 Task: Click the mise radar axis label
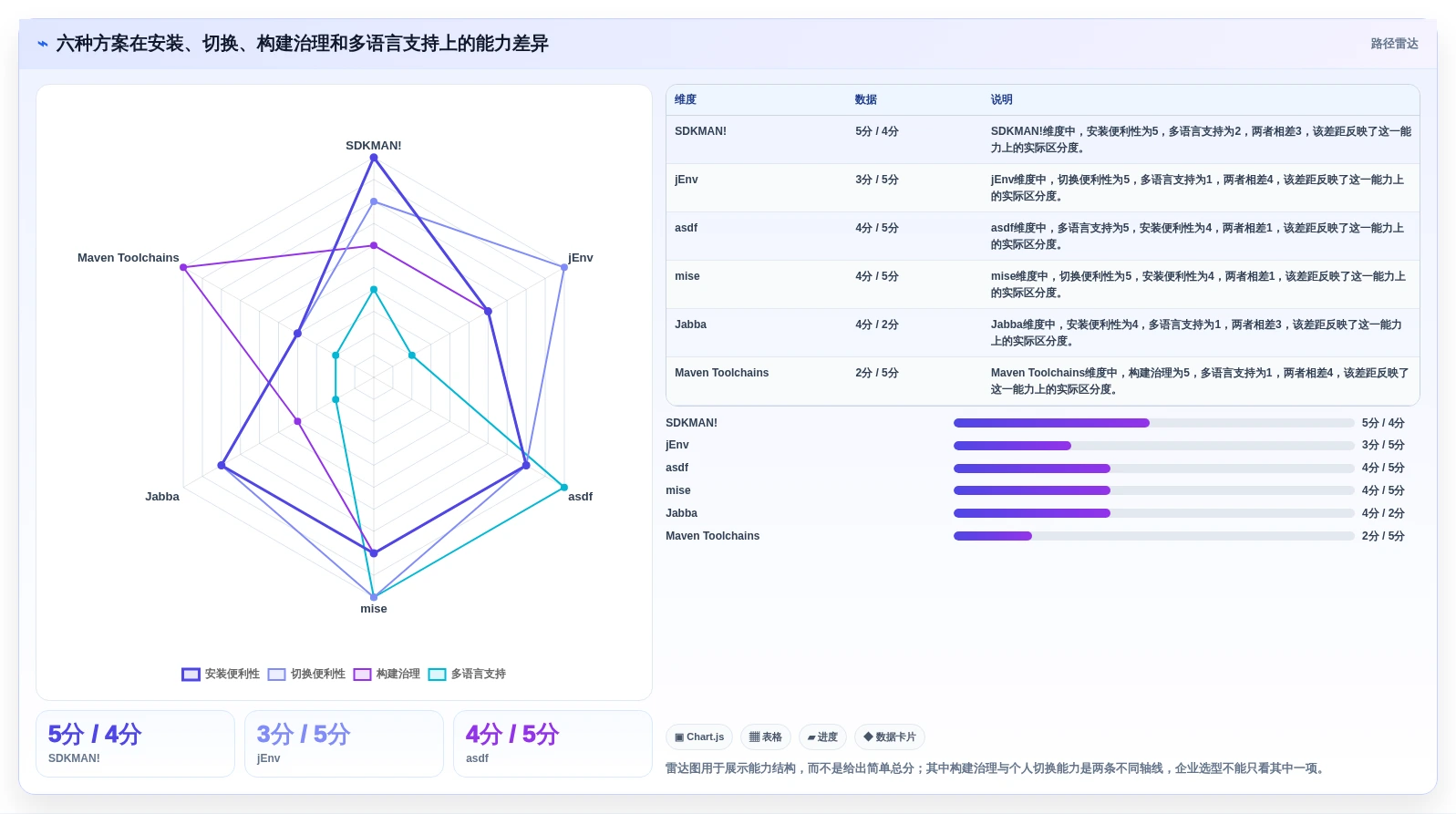(373, 609)
